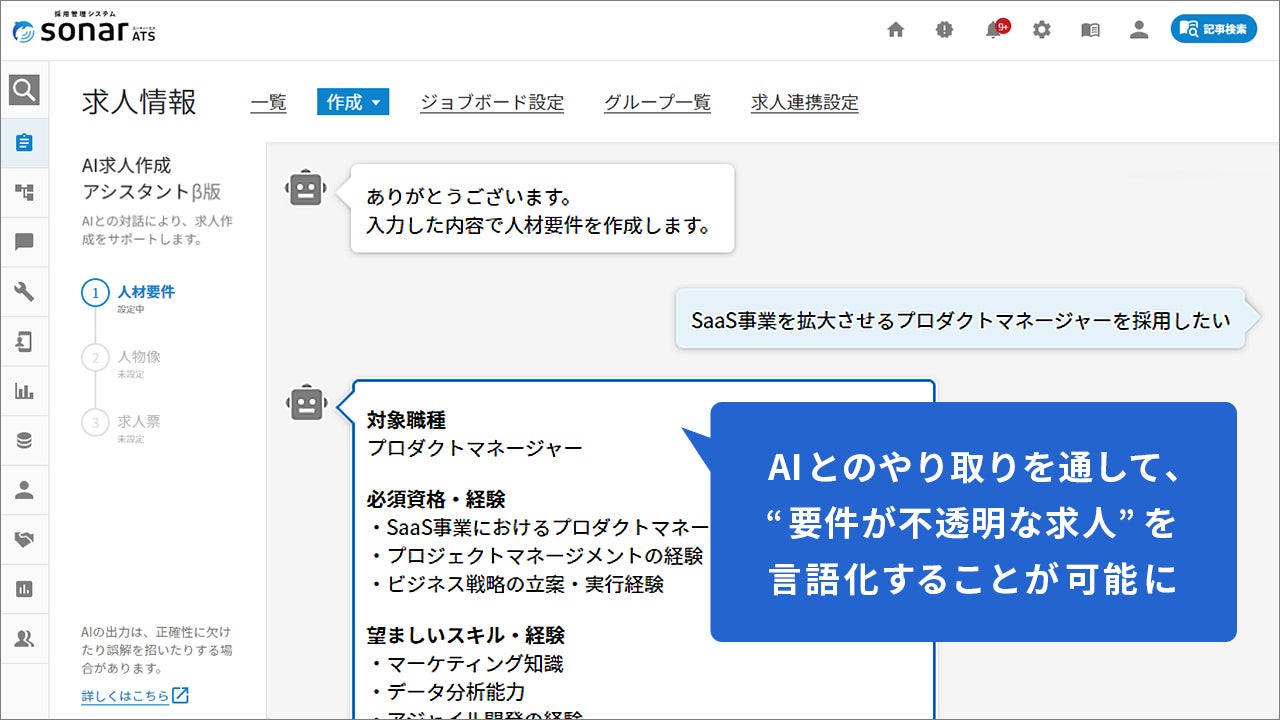The width and height of the screenshot is (1280, 720).
Task: Click the sonar ATS logo
Action: 84,28
